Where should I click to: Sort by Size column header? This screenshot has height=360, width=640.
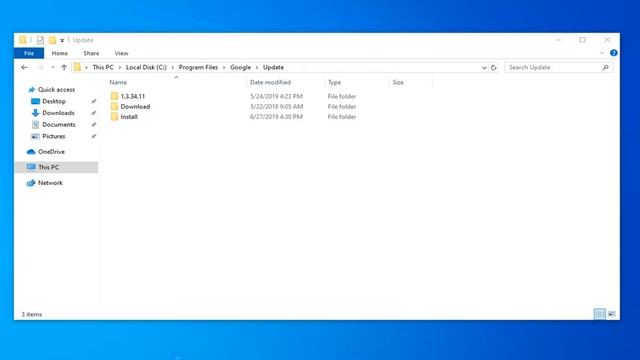click(398, 82)
